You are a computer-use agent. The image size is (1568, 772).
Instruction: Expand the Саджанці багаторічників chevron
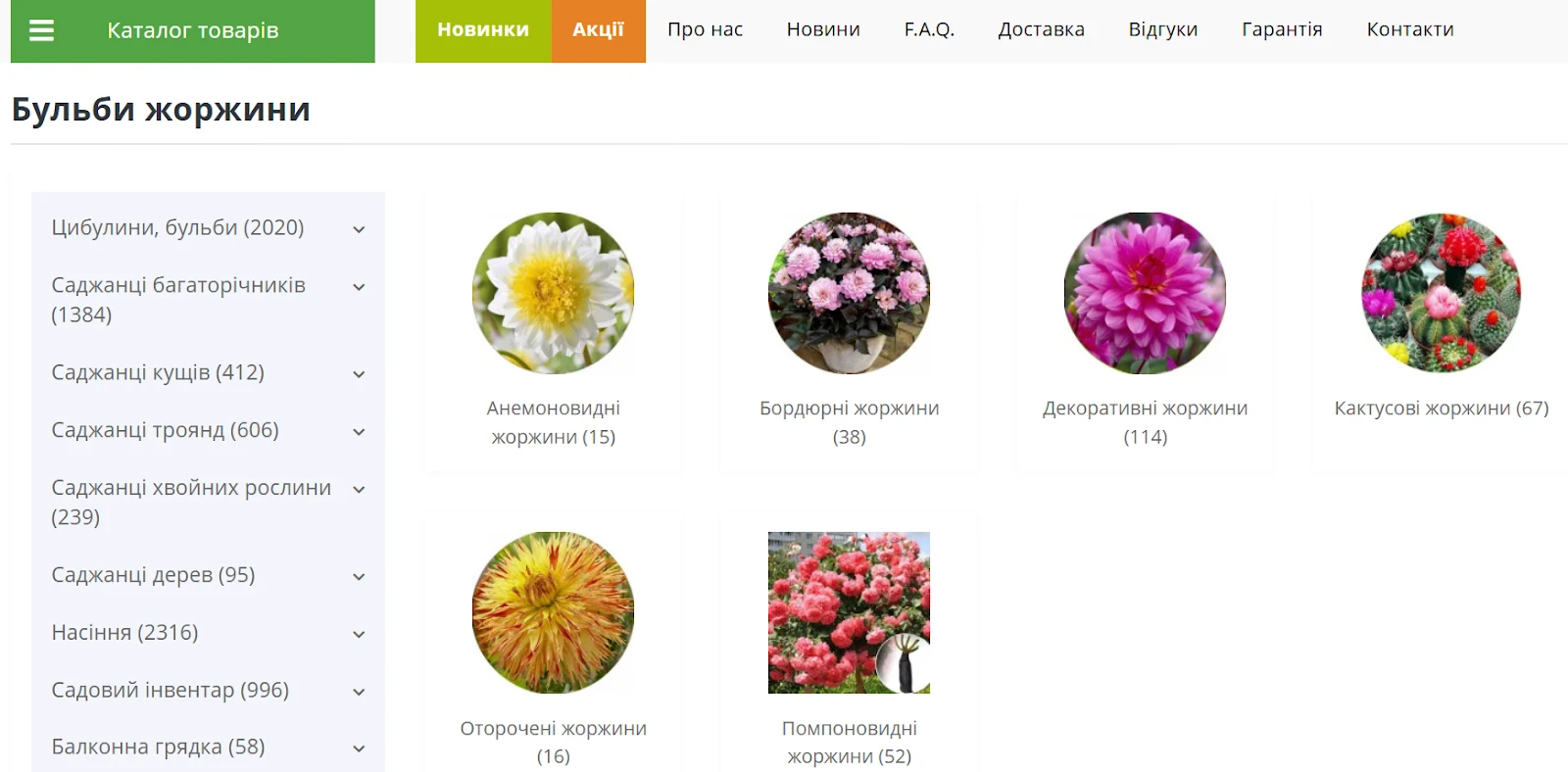click(359, 287)
